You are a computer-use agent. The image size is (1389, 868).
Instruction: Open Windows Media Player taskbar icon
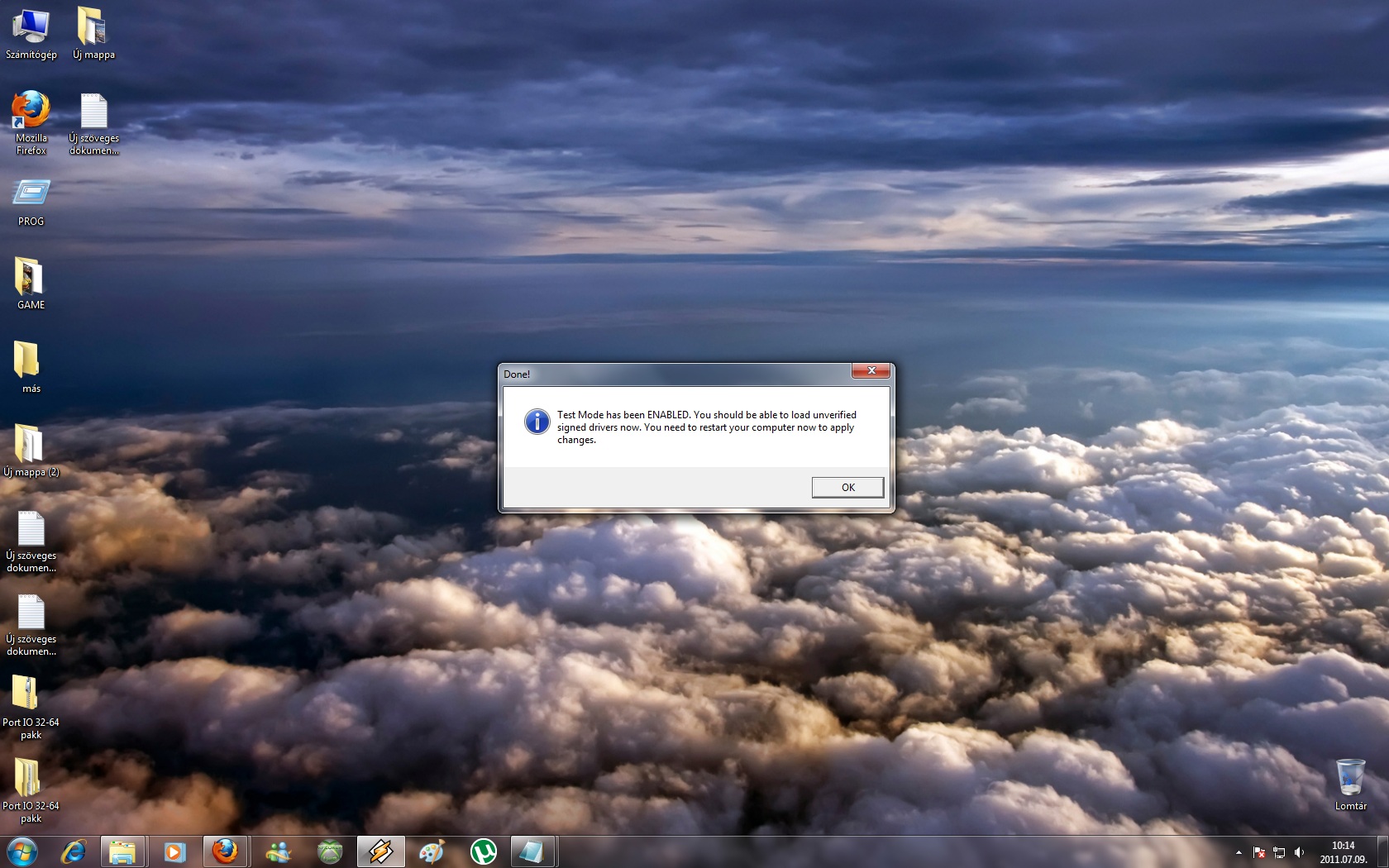click(x=174, y=851)
